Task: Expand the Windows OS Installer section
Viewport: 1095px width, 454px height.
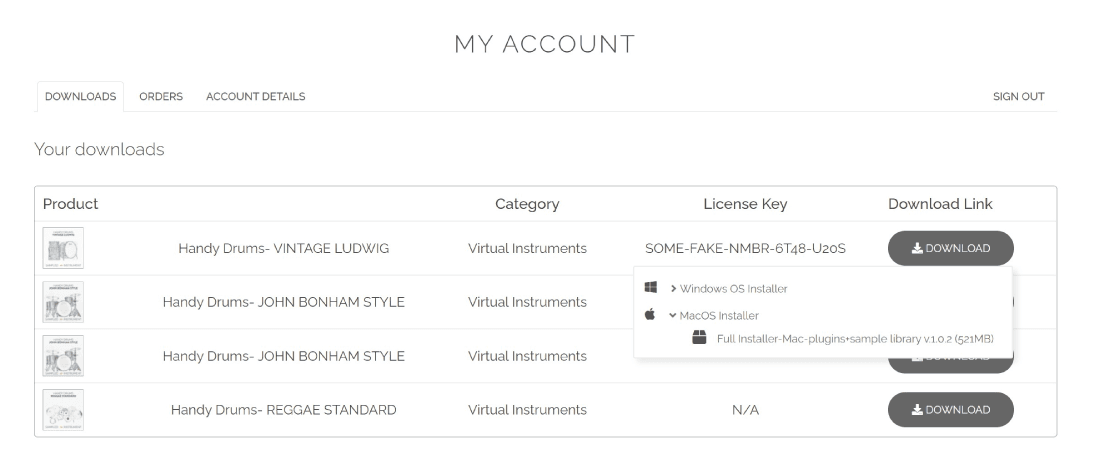Action: click(x=728, y=288)
